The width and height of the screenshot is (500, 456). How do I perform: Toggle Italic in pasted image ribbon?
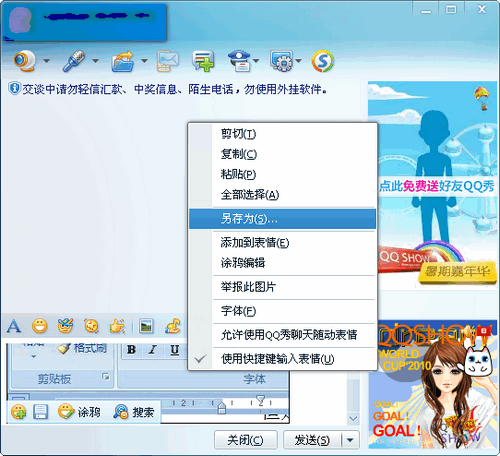pyautogui.click(x=153, y=350)
